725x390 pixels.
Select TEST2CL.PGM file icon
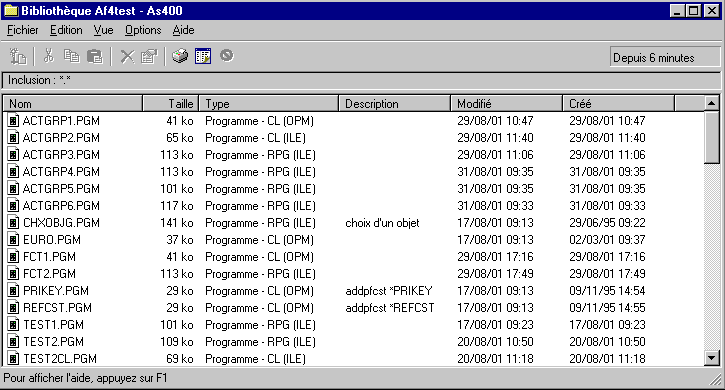point(13,359)
